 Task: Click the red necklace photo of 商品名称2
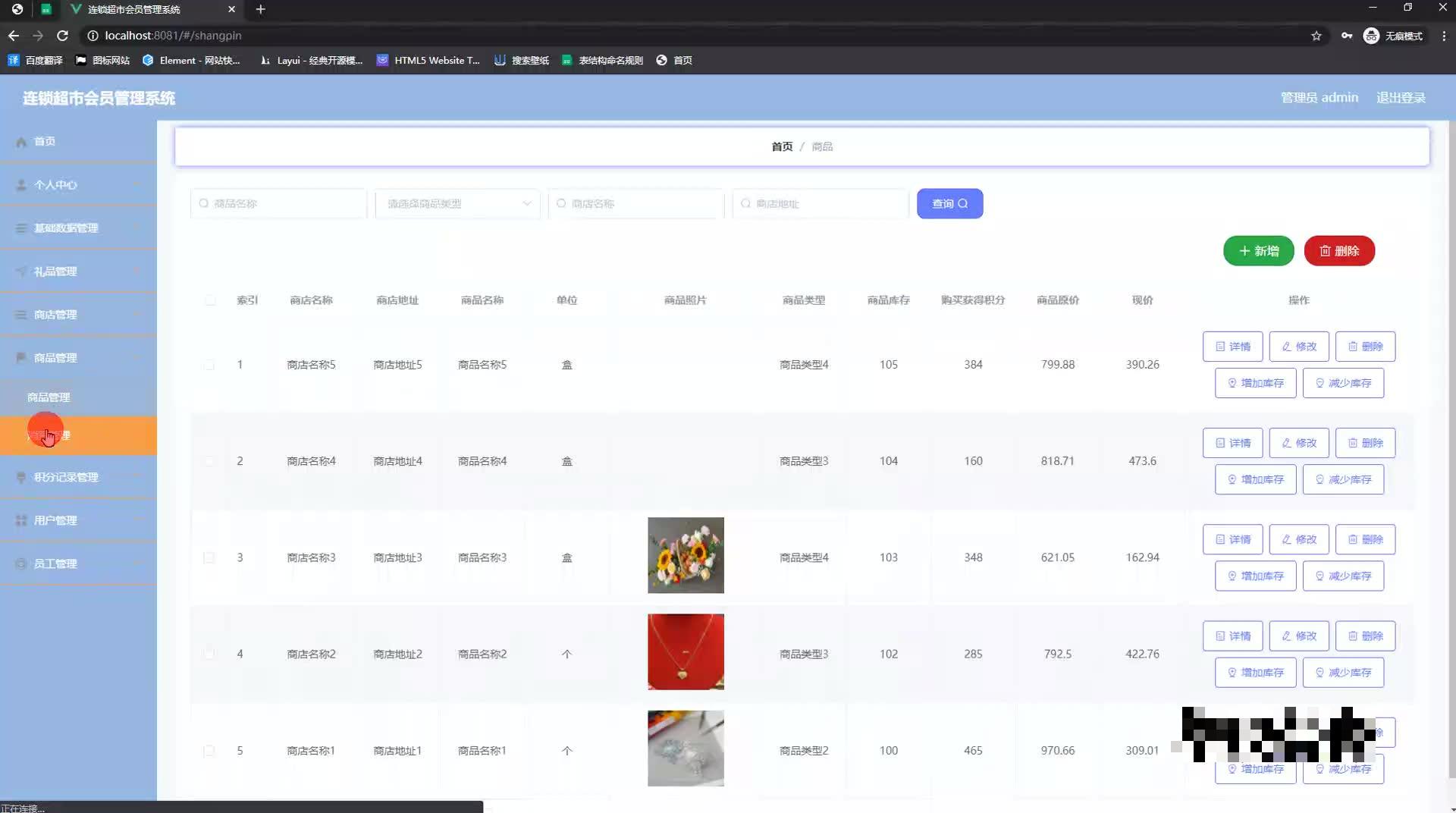(x=686, y=651)
